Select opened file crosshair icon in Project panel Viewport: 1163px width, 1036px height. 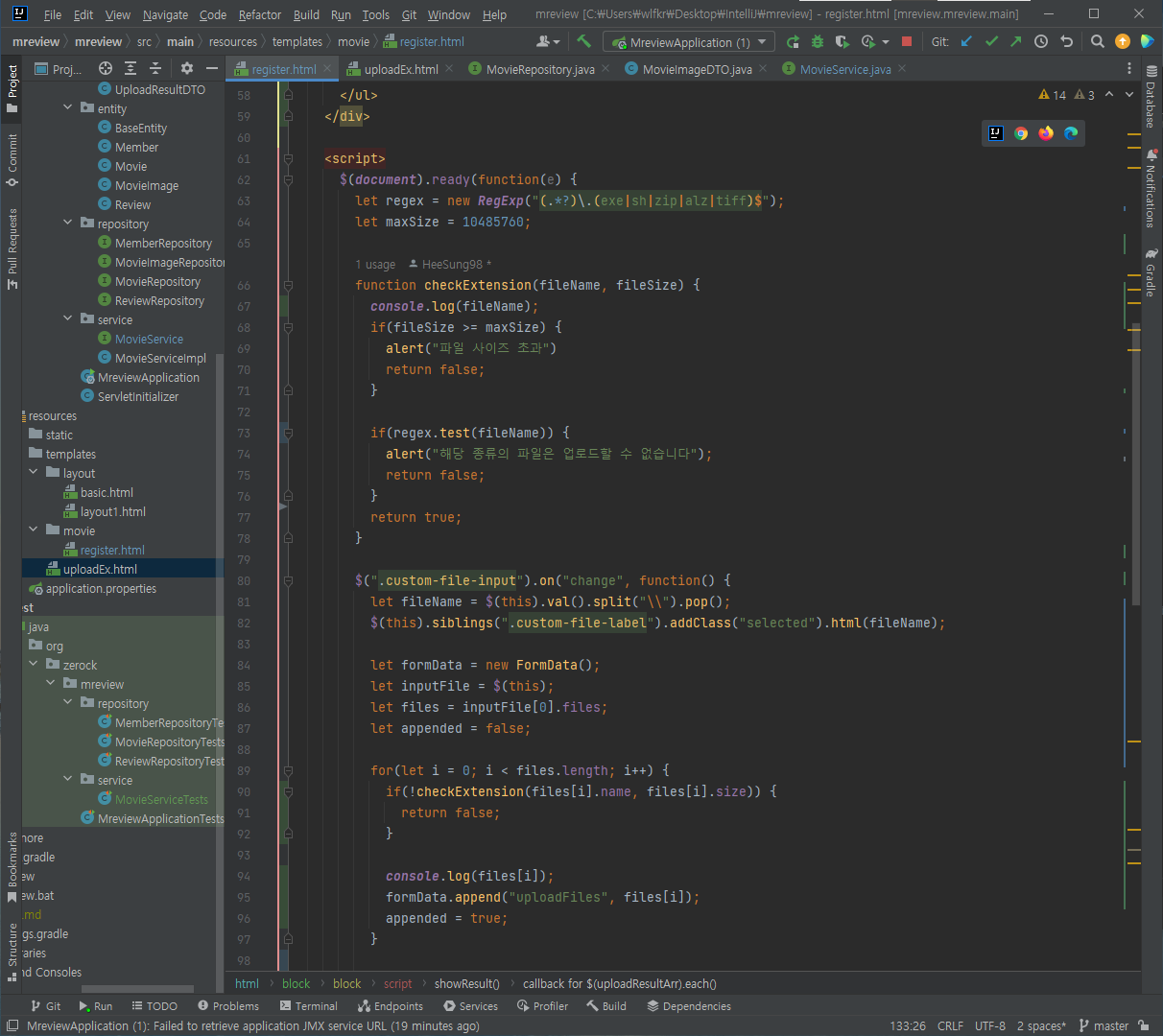point(106,68)
